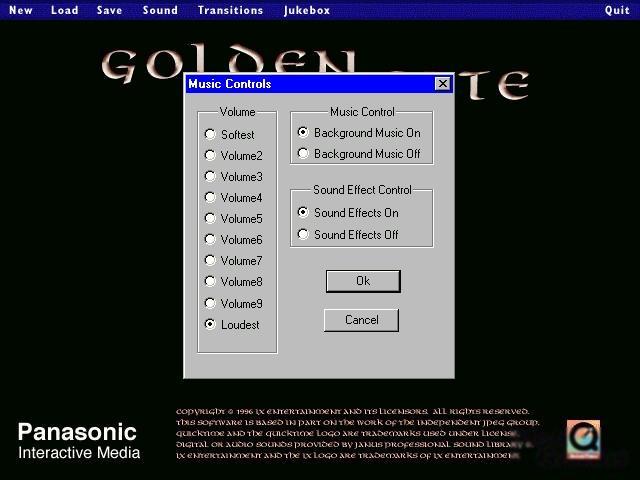Click Quit in the top bar
Screen dimensions: 640x480
point(617,10)
